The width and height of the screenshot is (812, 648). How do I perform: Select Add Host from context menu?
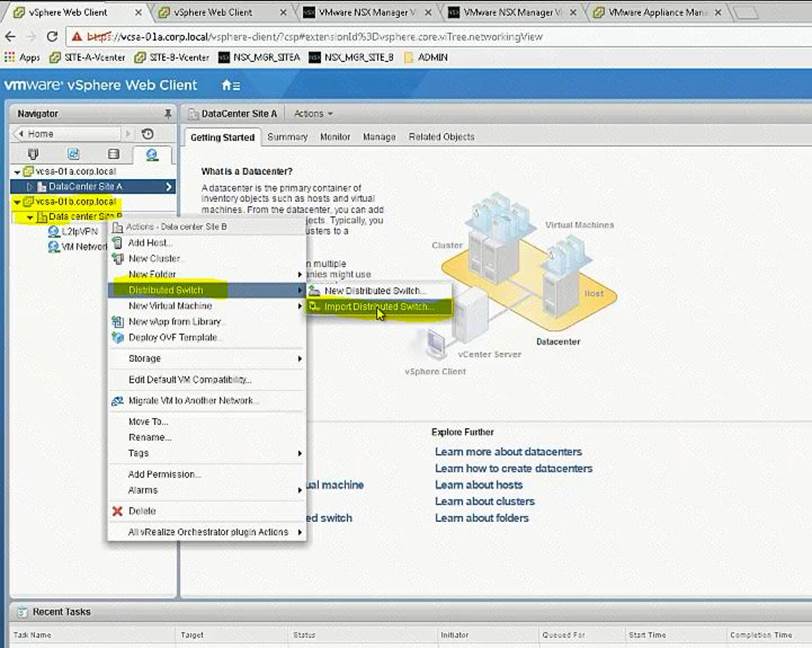point(150,243)
